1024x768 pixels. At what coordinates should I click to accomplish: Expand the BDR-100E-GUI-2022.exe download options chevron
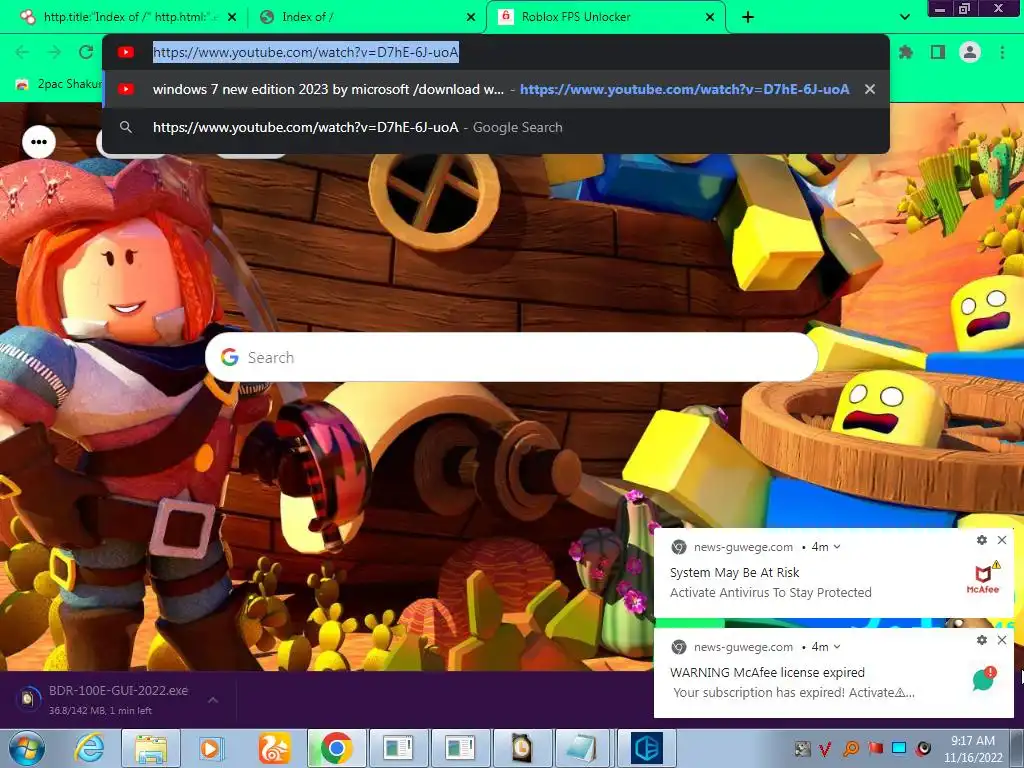[213, 699]
